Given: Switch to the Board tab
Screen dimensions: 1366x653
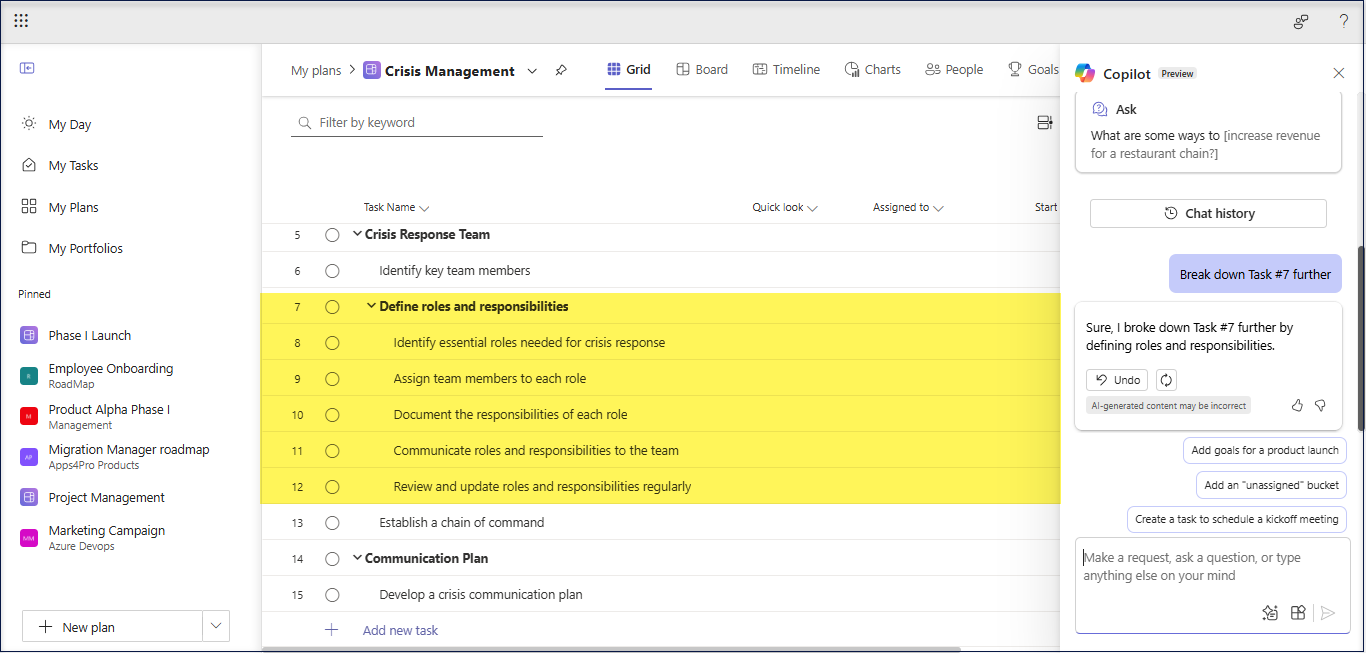Looking at the screenshot, I should [701, 70].
